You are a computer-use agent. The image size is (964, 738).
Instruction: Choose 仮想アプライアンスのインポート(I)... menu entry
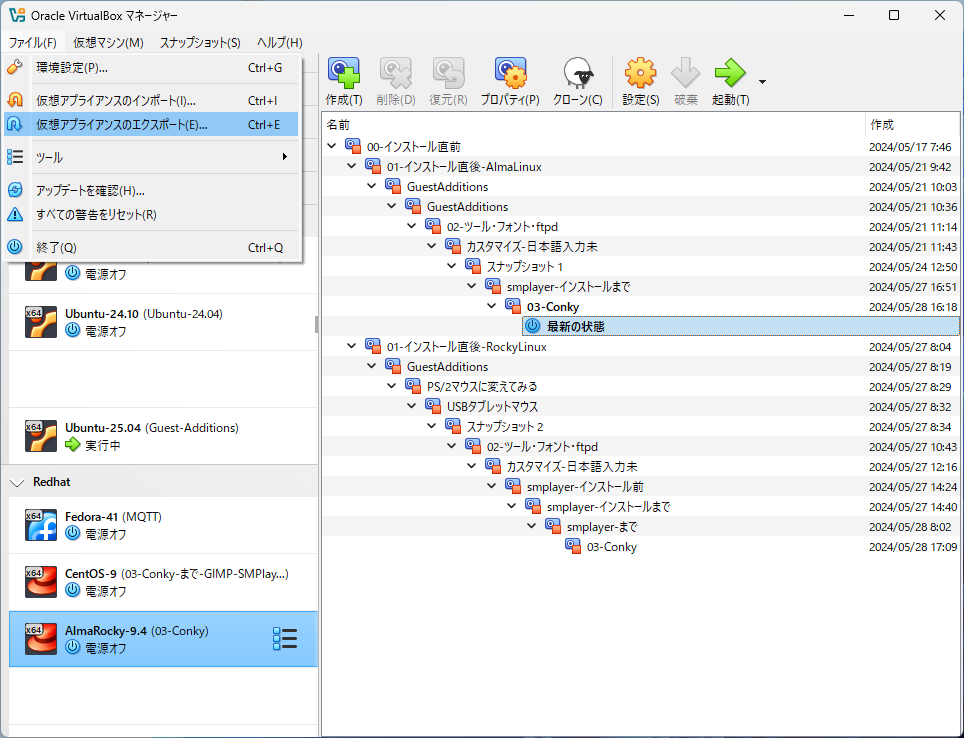(151, 100)
